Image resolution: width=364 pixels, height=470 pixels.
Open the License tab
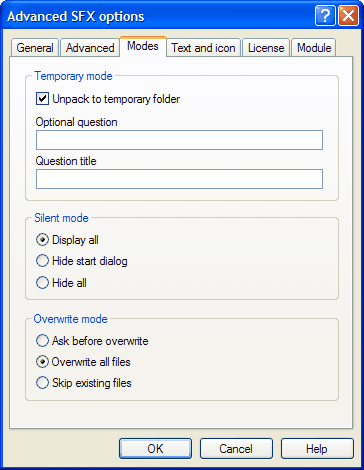(266, 48)
